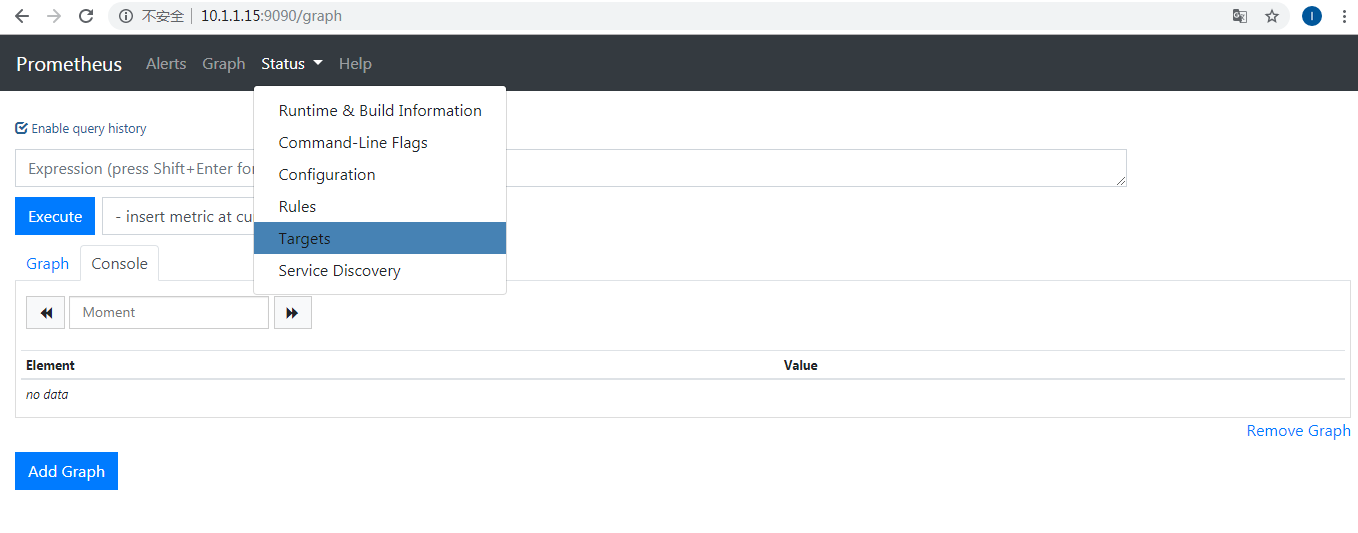
Task: Click the browser forward arrow
Action: click(x=54, y=16)
